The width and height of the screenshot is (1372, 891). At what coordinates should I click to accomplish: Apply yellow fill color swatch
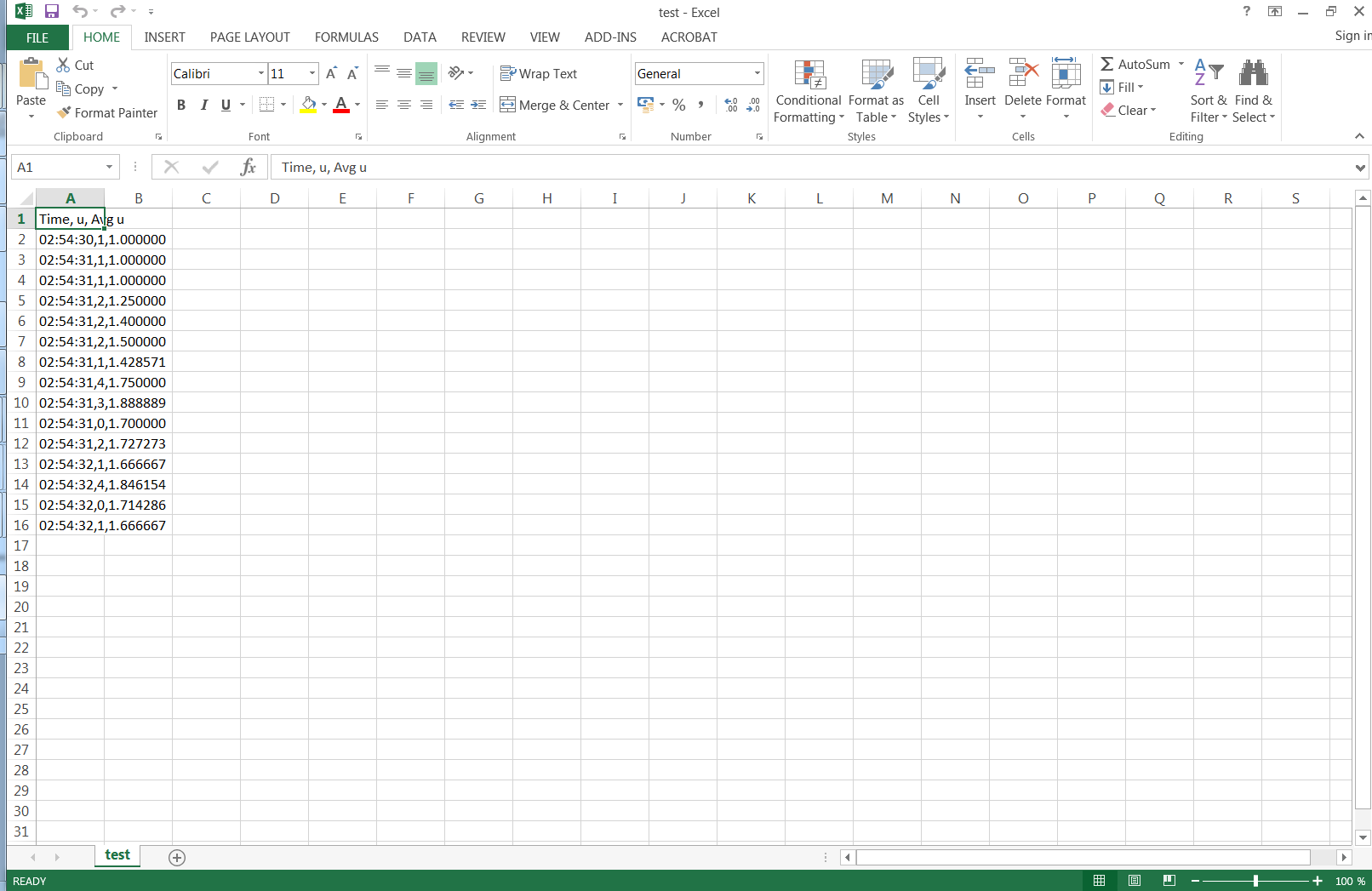[x=308, y=105]
